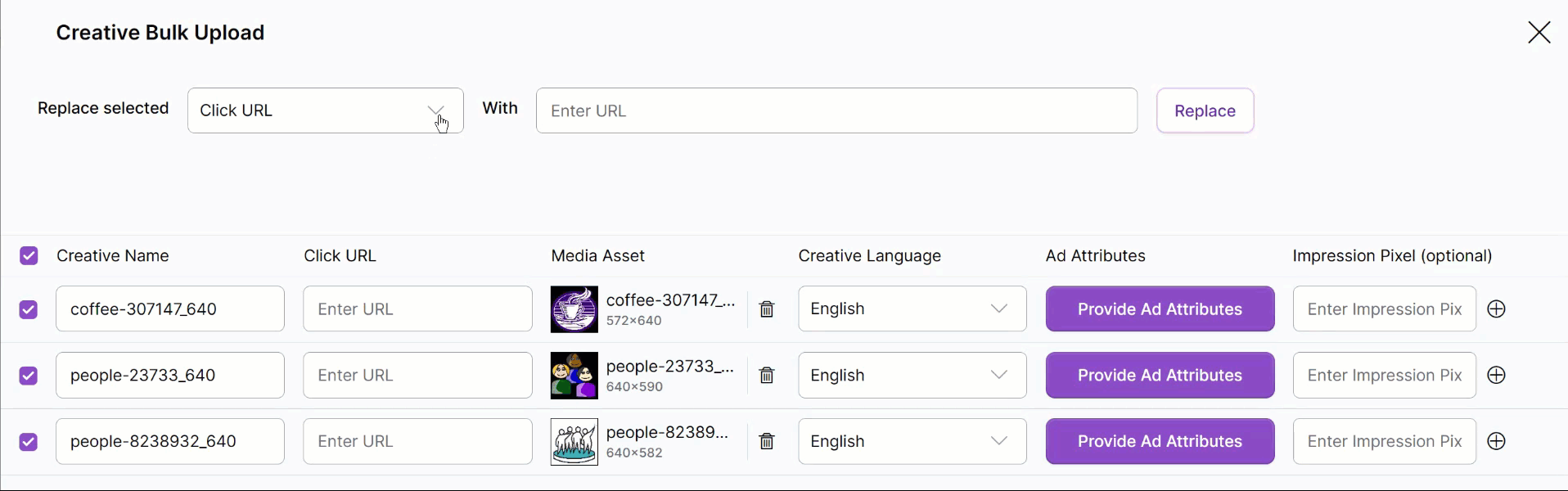Screen dimensions: 1568x491
Task: Toggle the select-all creatives checkbox
Action: click(29, 256)
